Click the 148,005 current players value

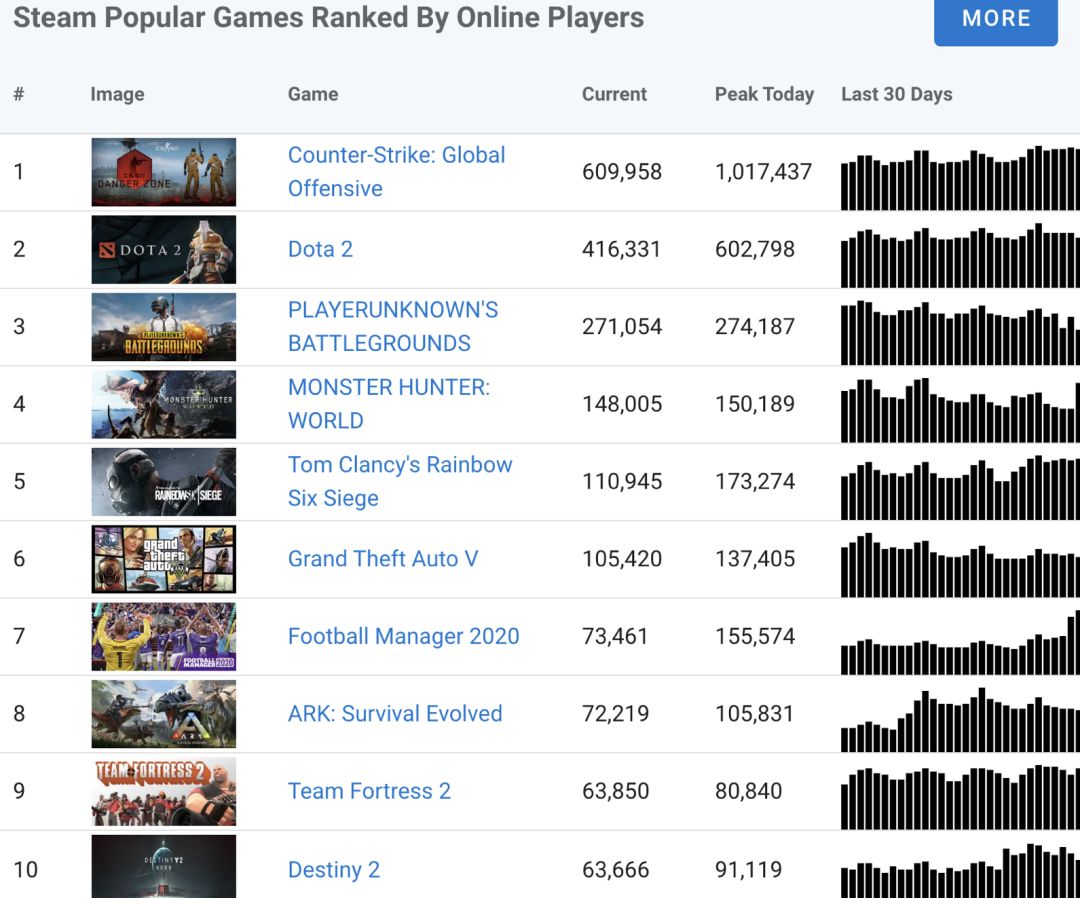pos(622,404)
